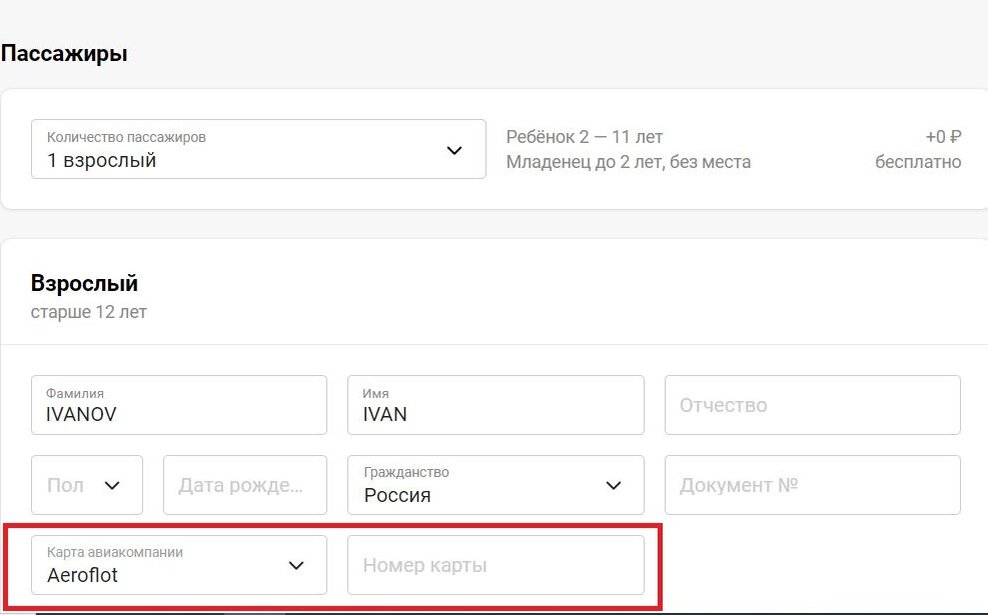The height and width of the screenshot is (615, 988).
Task: Click the Ребёнок 2 — 11 лет text
Action: point(584,137)
